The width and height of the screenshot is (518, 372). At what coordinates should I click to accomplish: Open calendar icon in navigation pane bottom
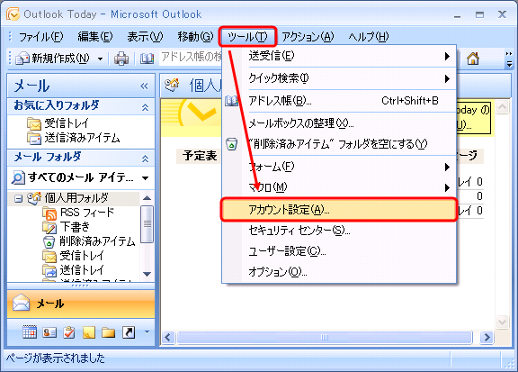coord(30,332)
